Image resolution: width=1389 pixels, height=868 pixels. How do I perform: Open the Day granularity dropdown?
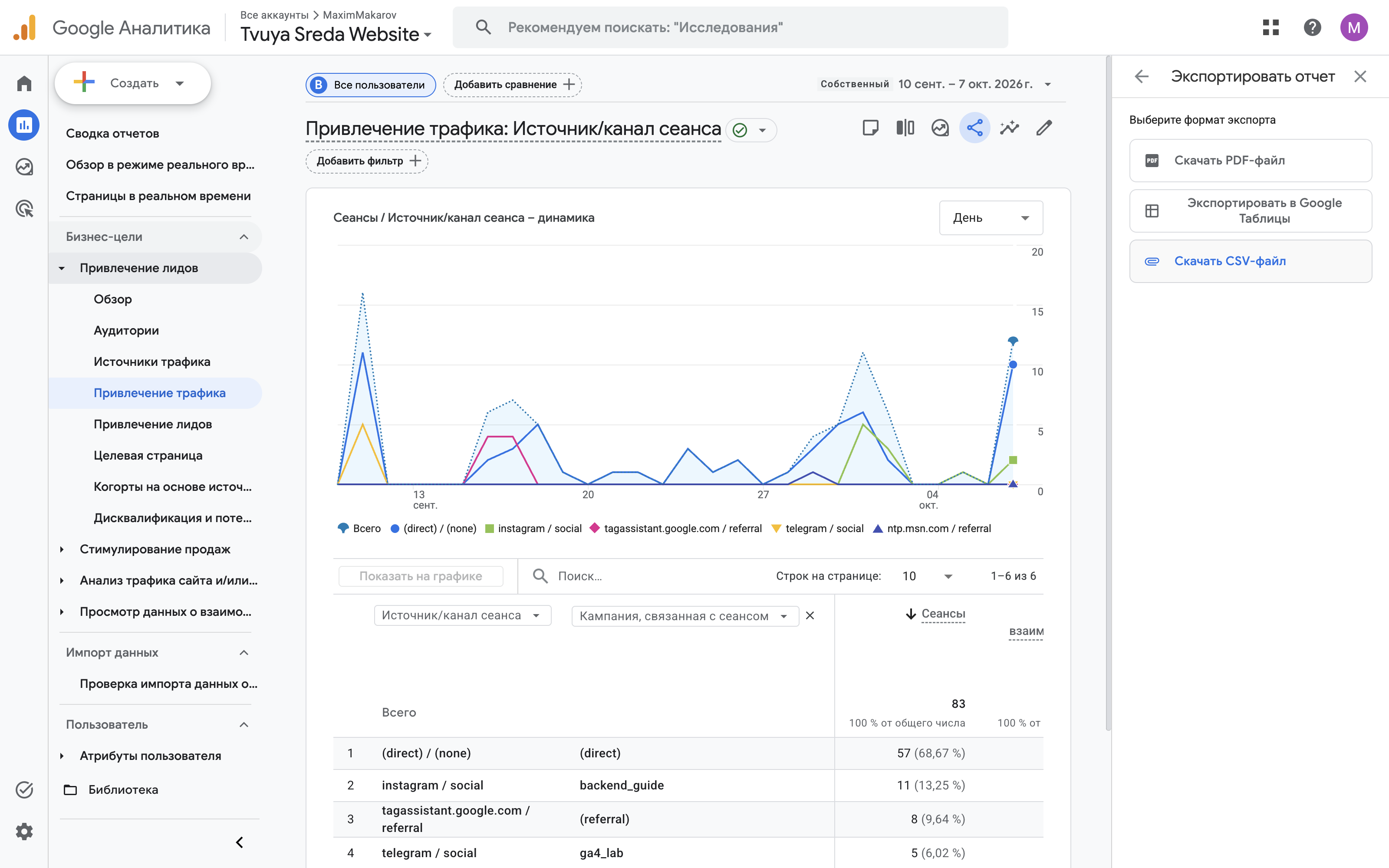coord(991,217)
